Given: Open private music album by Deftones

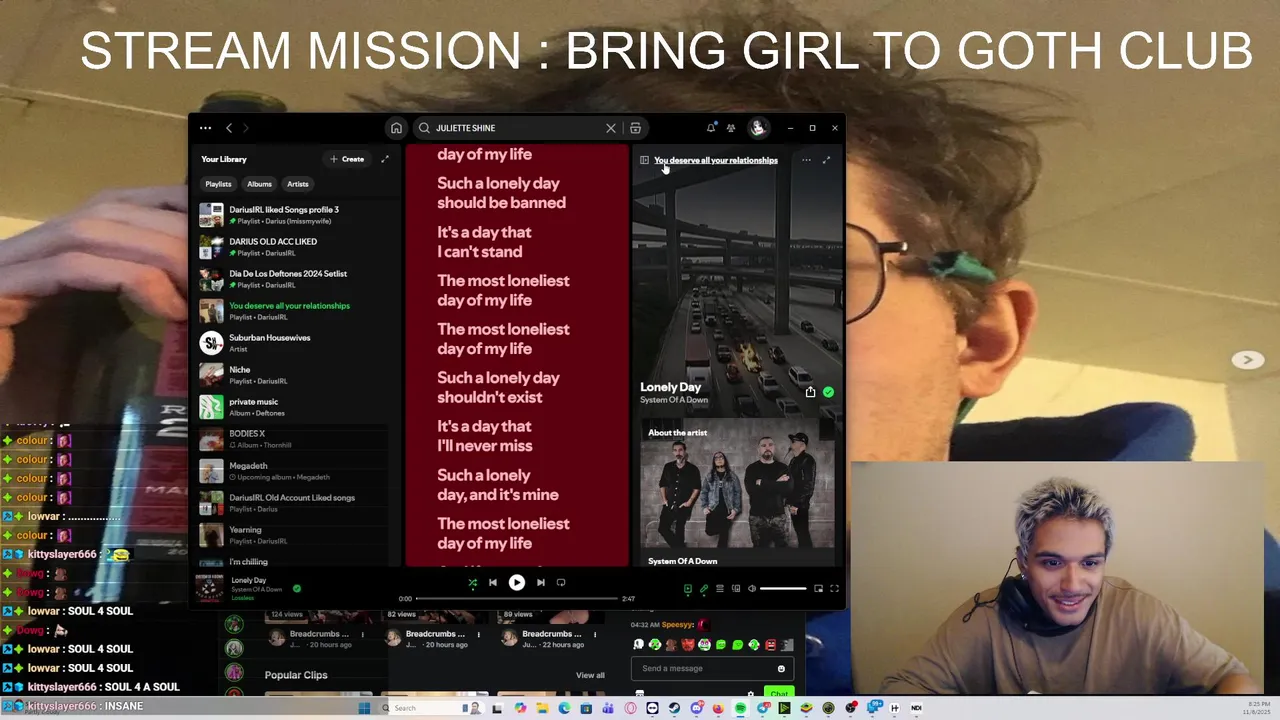Looking at the screenshot, I should (295, 407).
